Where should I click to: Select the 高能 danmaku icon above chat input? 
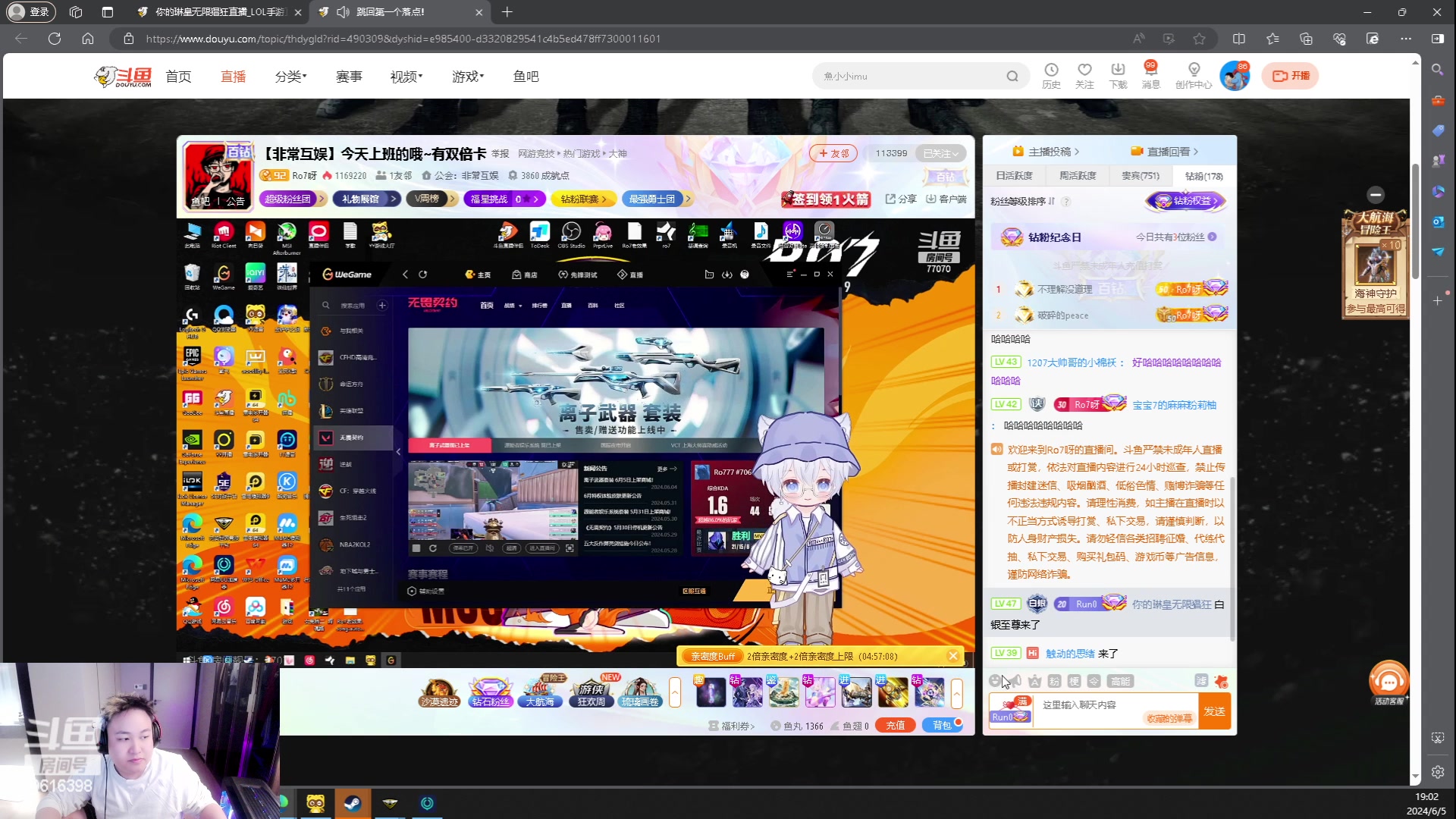tap(1121, 681)
